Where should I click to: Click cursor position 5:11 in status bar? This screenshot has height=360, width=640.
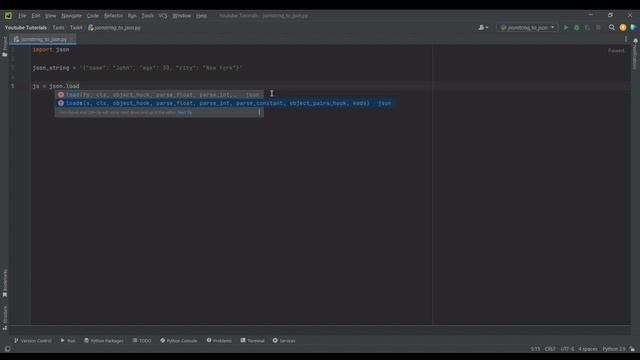coord(535,349)
